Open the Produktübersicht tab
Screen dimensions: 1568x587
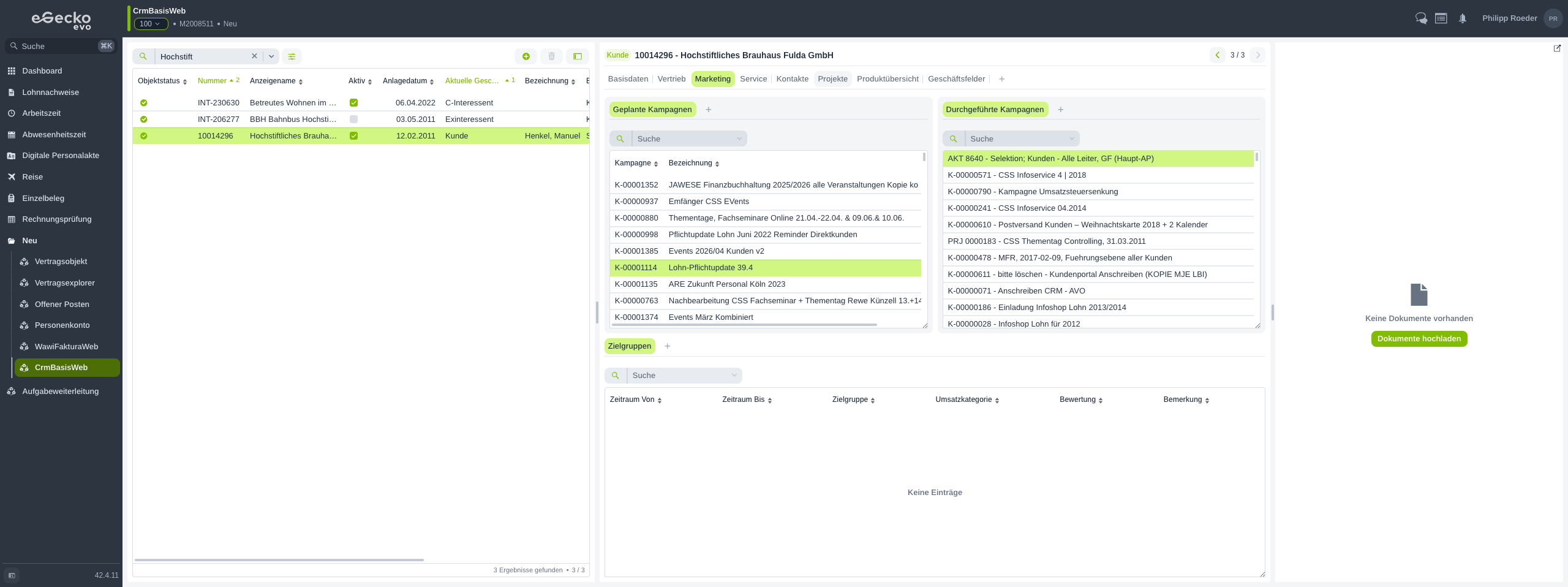(x=888, y=79)
